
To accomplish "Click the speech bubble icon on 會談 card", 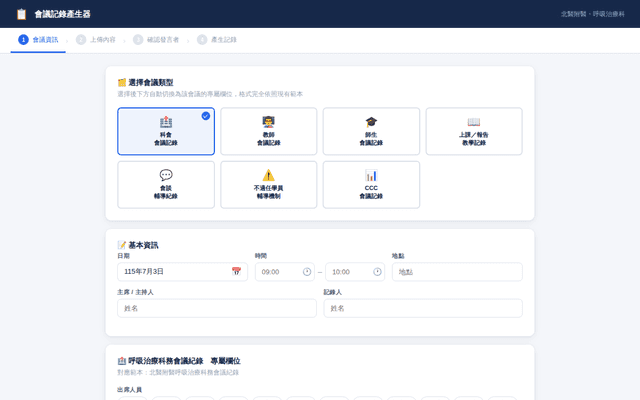I will click(x=166, y=175).
